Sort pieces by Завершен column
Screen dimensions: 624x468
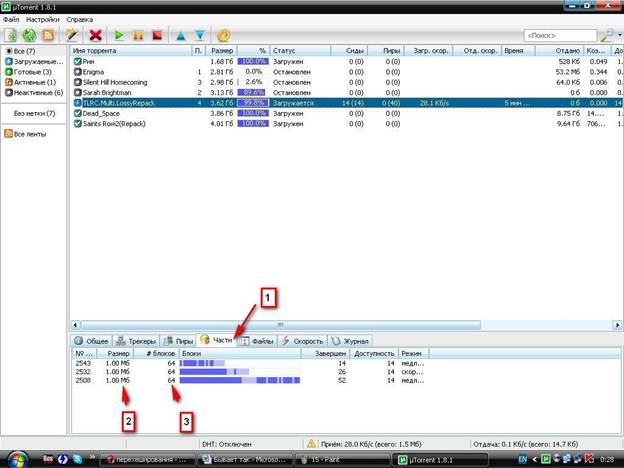[326, 353]
